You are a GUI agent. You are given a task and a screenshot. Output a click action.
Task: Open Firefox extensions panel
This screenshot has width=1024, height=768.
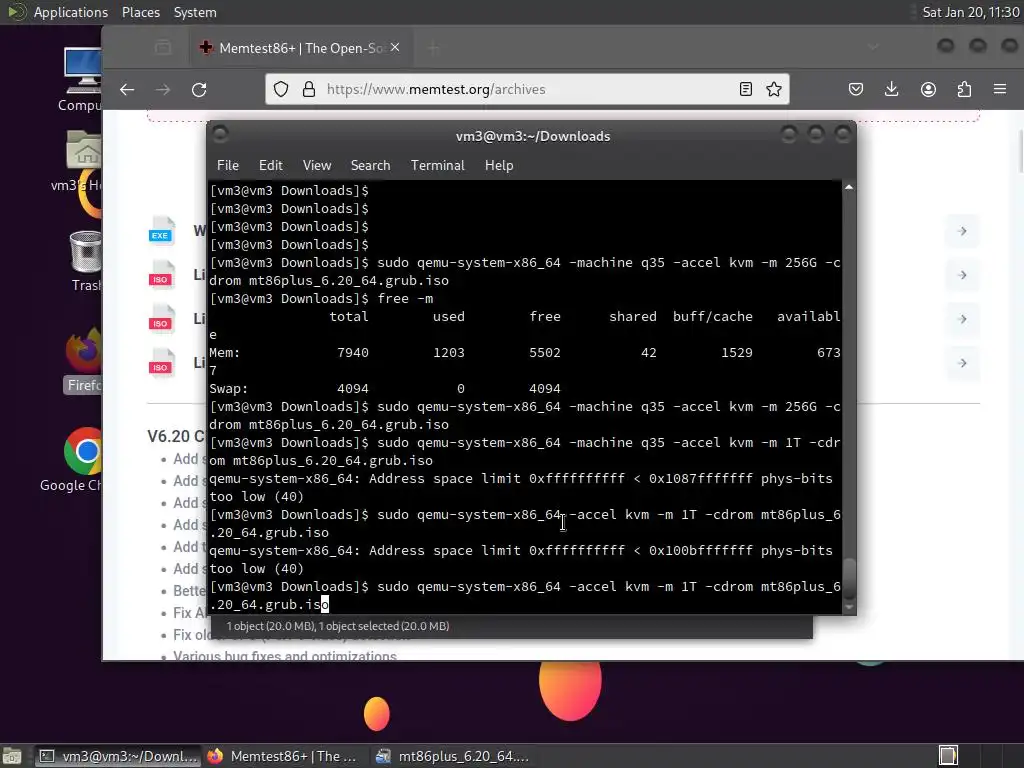click(x=964, y=89)
